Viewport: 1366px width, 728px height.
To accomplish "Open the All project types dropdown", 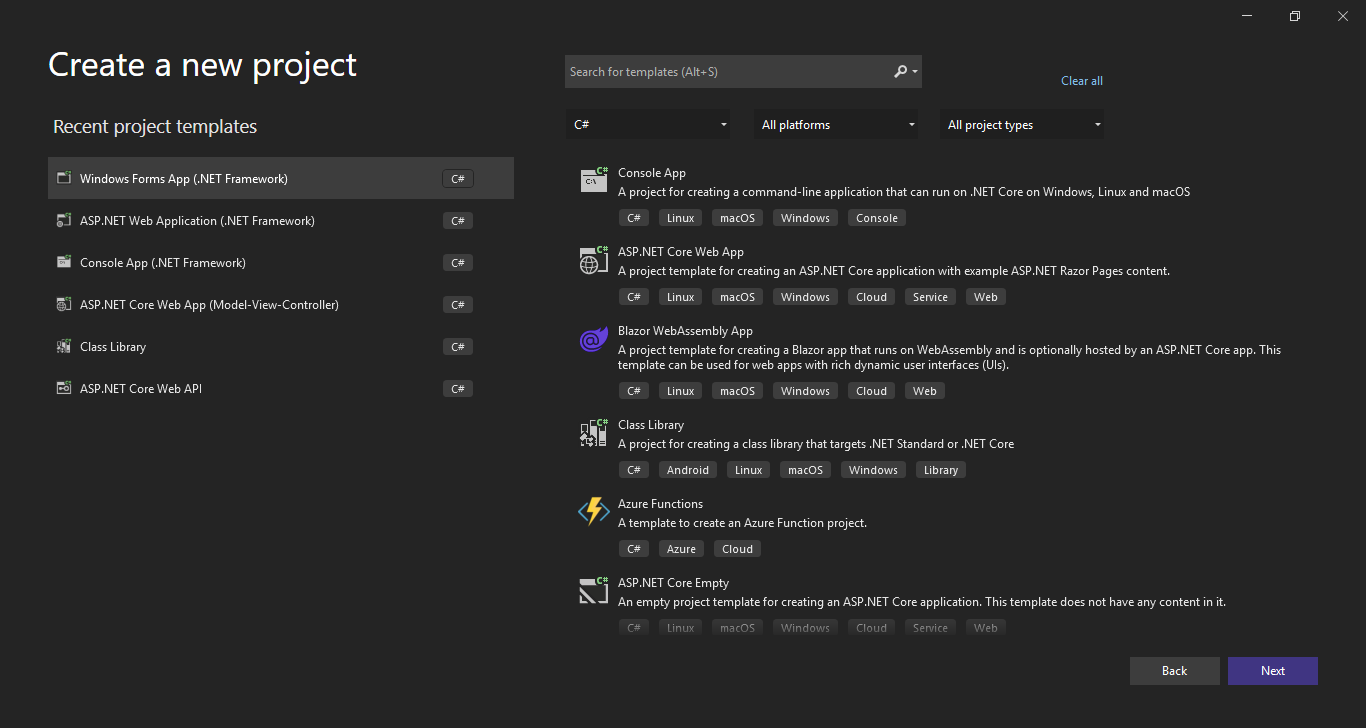I will click(1022, 125).
